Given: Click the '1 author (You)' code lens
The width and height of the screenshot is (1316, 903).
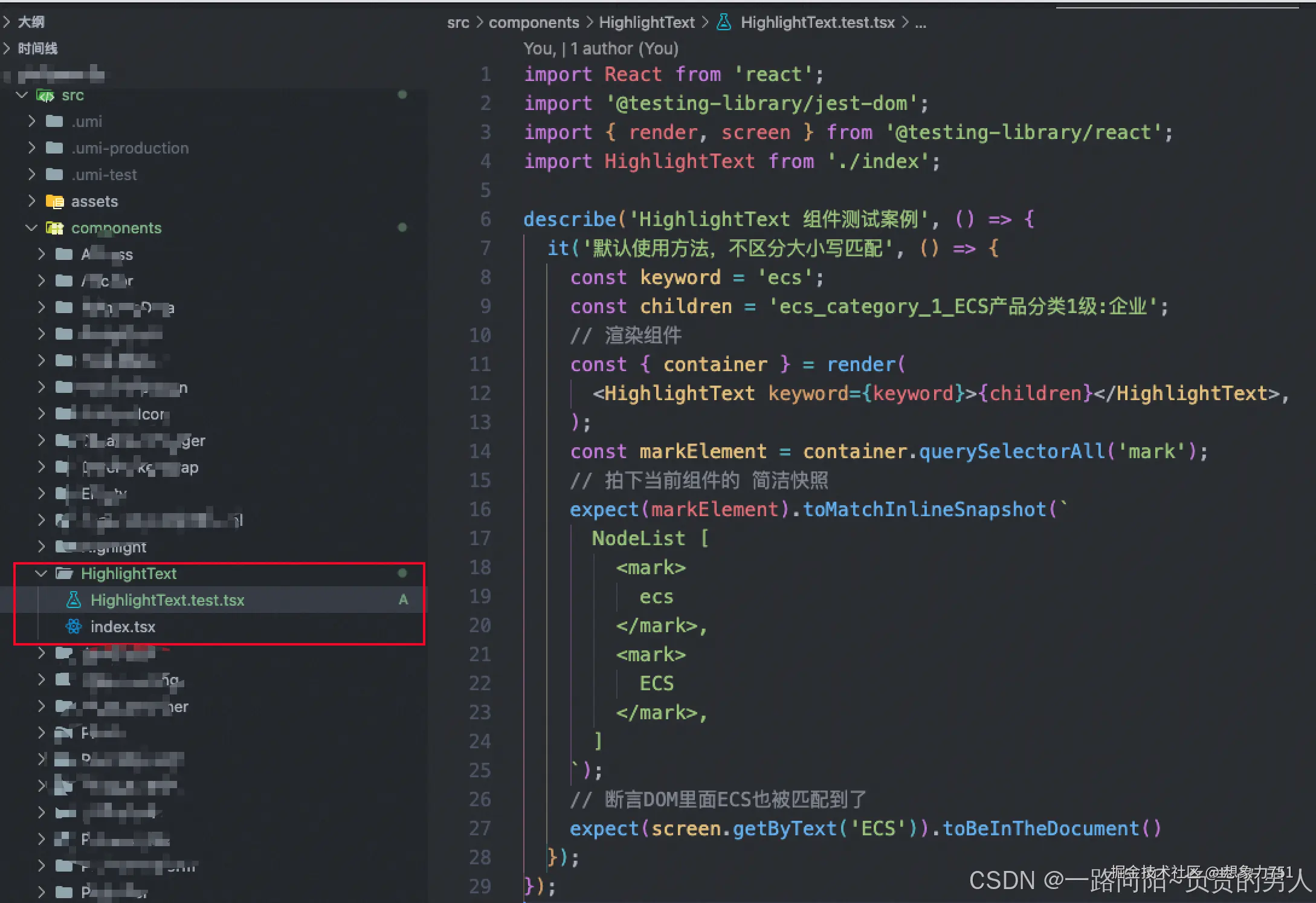Looking at the screenshot, I should point(624,48).
